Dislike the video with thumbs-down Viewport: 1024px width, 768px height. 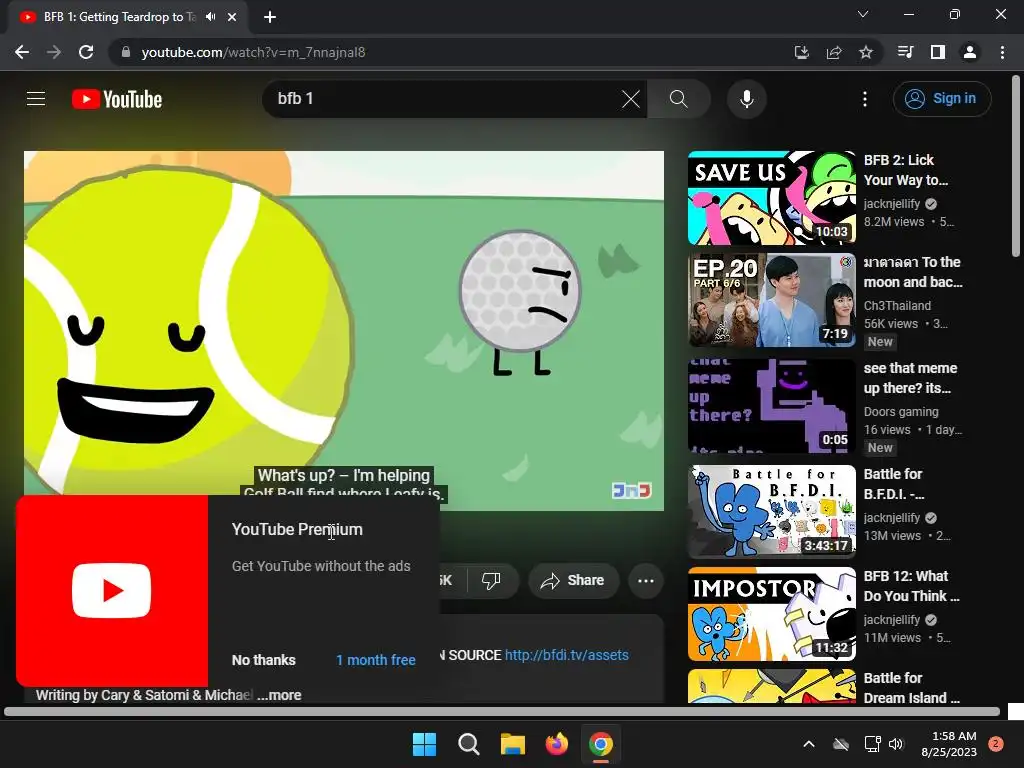491,580
